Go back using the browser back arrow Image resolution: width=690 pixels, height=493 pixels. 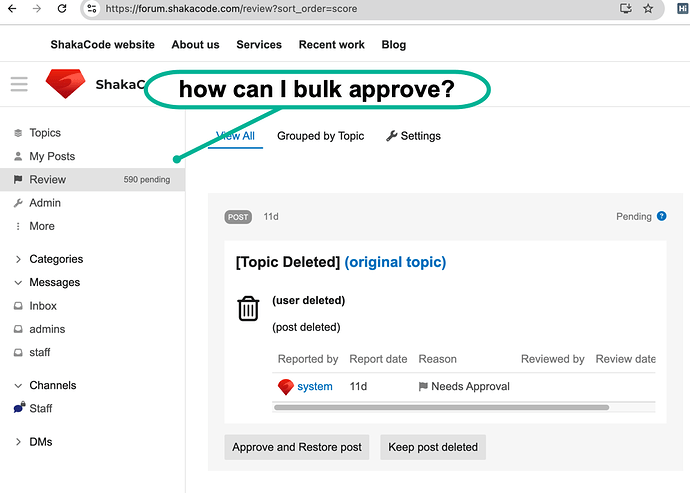[x=12, y=8]
